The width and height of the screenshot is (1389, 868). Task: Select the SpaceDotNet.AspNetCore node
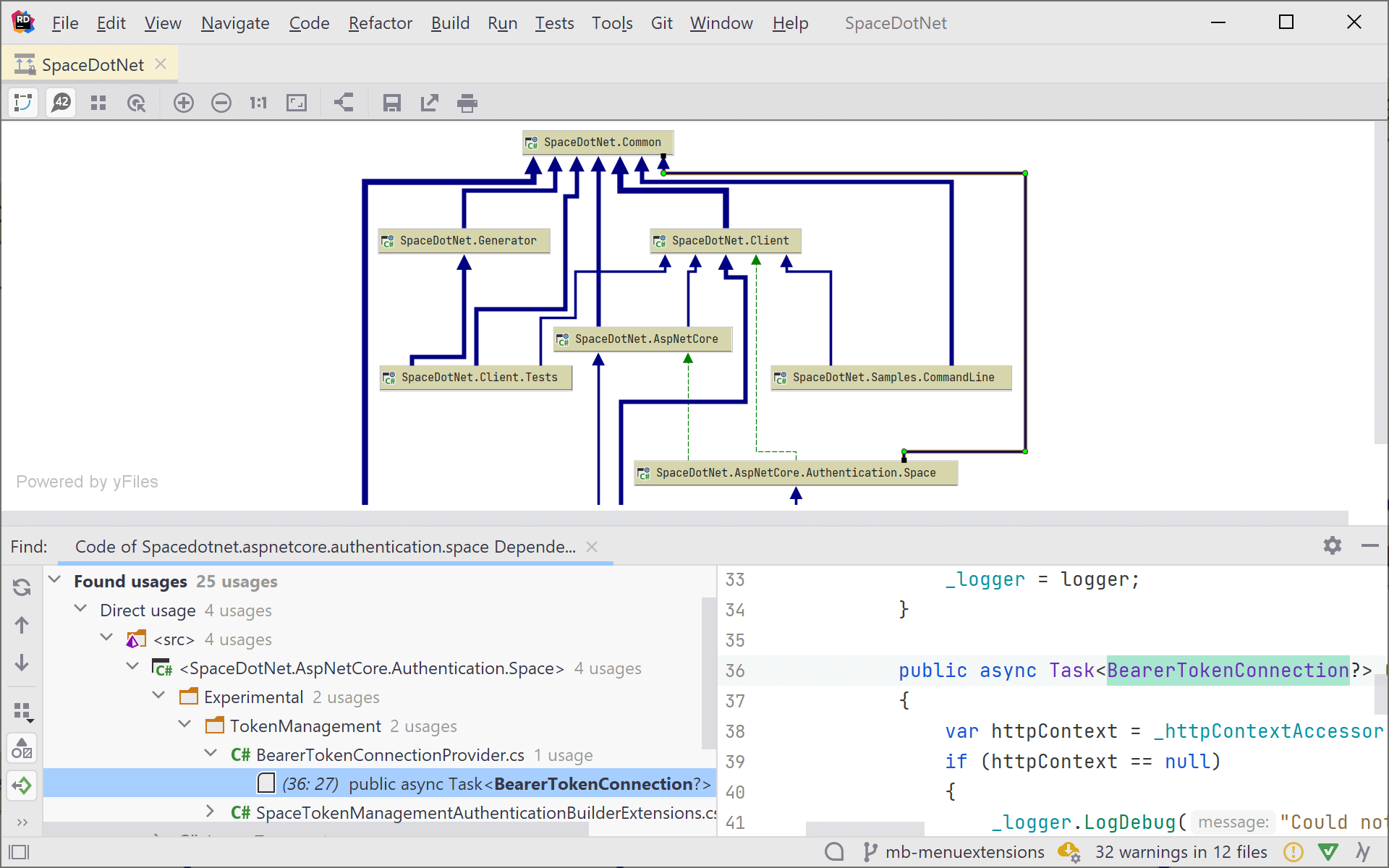tap(643, 339)
